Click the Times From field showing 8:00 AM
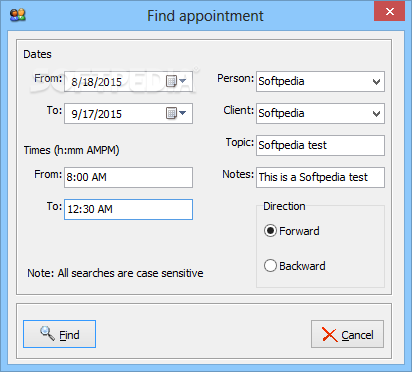The image size is (412, 372). pos(128,177)
